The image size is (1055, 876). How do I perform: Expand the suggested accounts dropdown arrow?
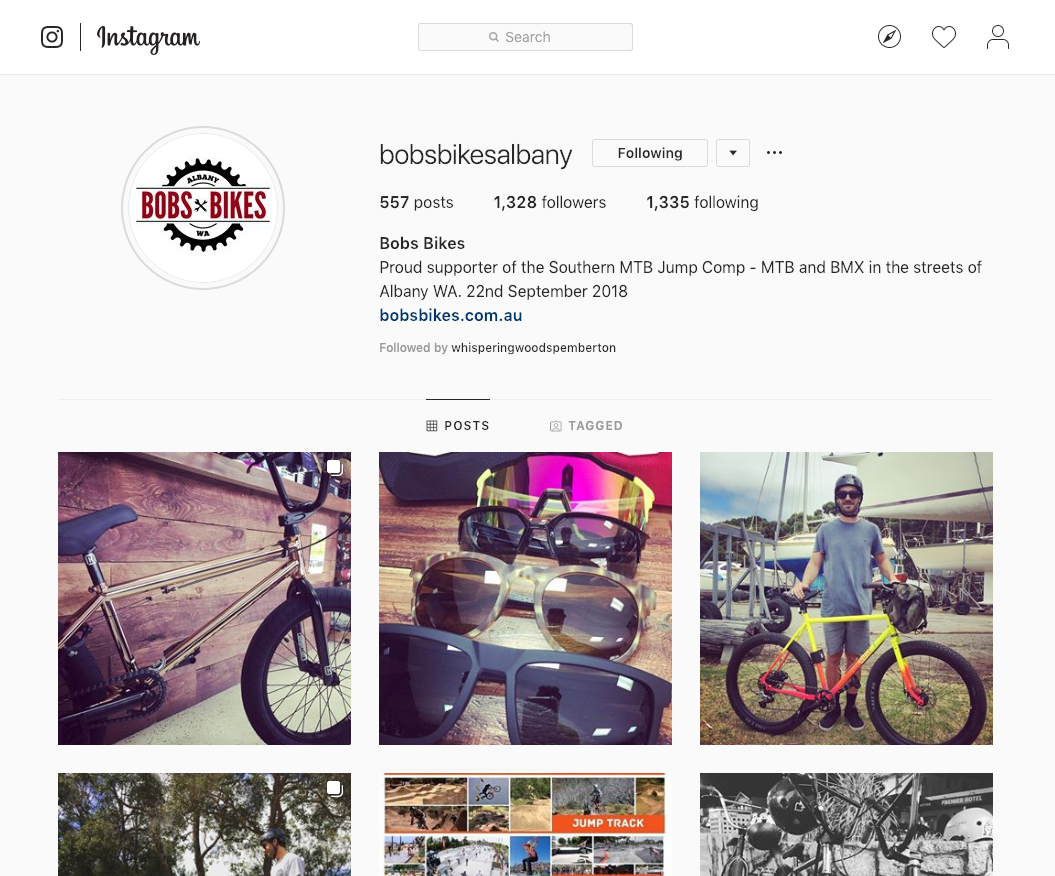pos(733,153)
